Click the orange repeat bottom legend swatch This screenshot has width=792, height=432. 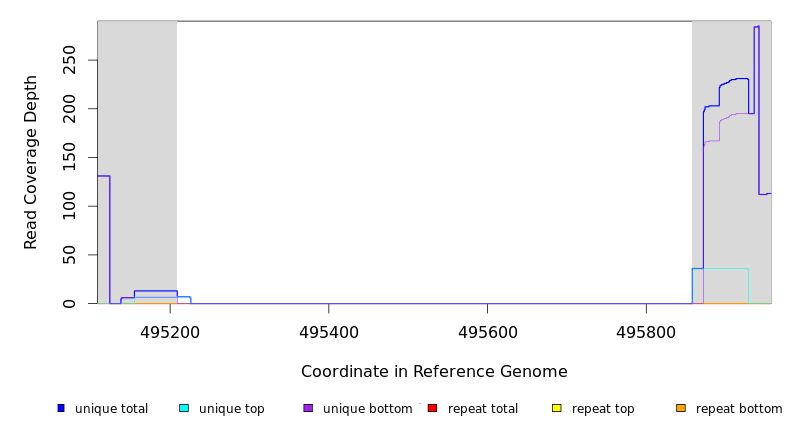point(681,408)
